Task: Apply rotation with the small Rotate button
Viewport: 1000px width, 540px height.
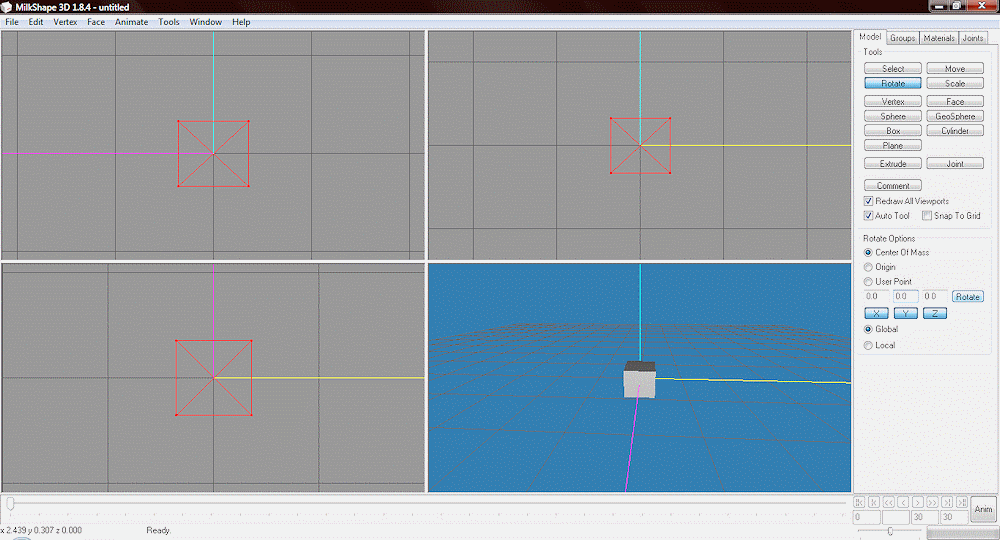Action: tap(967, 296)
